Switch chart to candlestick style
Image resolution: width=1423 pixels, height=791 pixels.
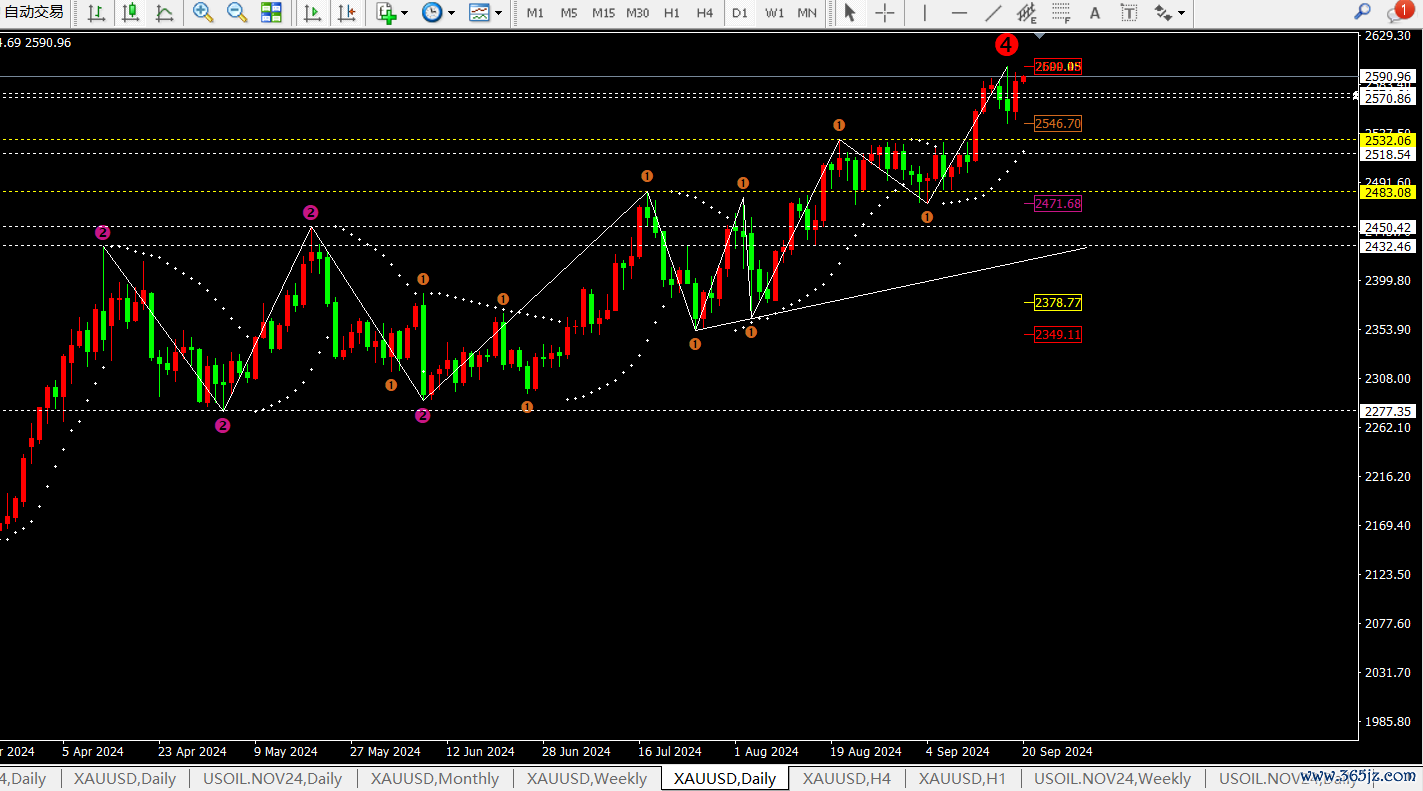[x=130, y=13]
